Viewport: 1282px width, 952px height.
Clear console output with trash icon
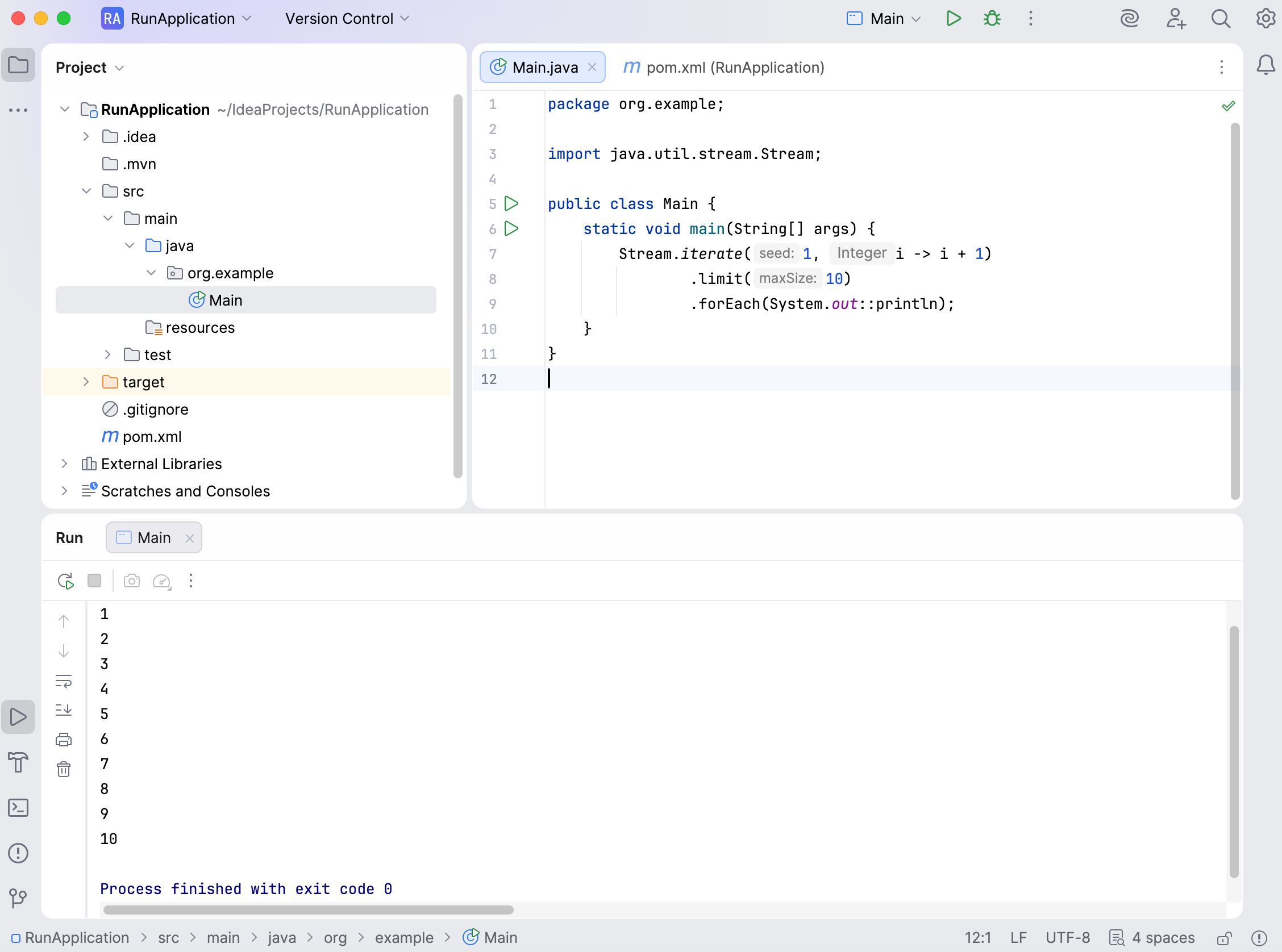coord(64,769)
